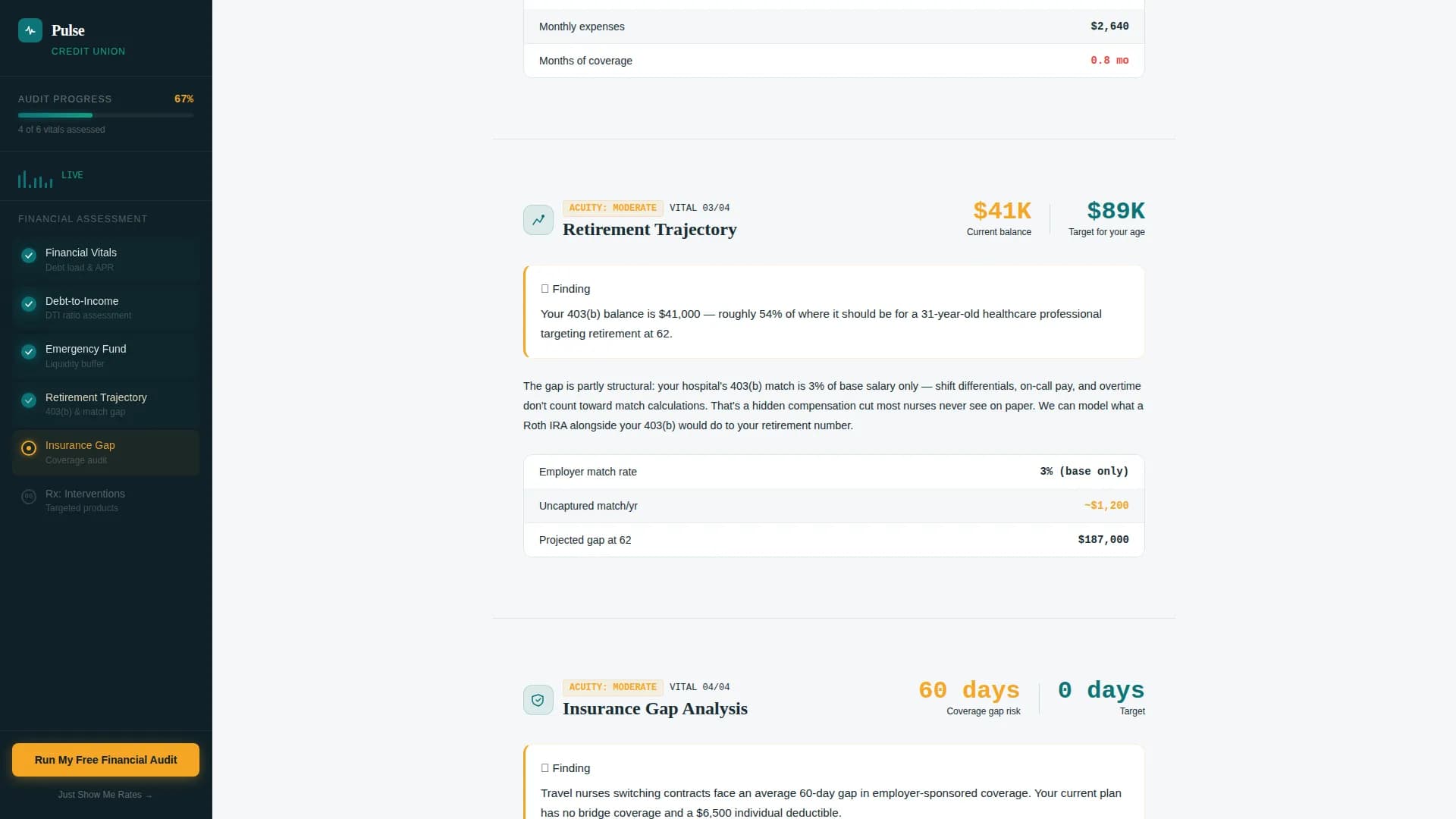Click the numbered Rx Interventions icon

pos(28,497)
